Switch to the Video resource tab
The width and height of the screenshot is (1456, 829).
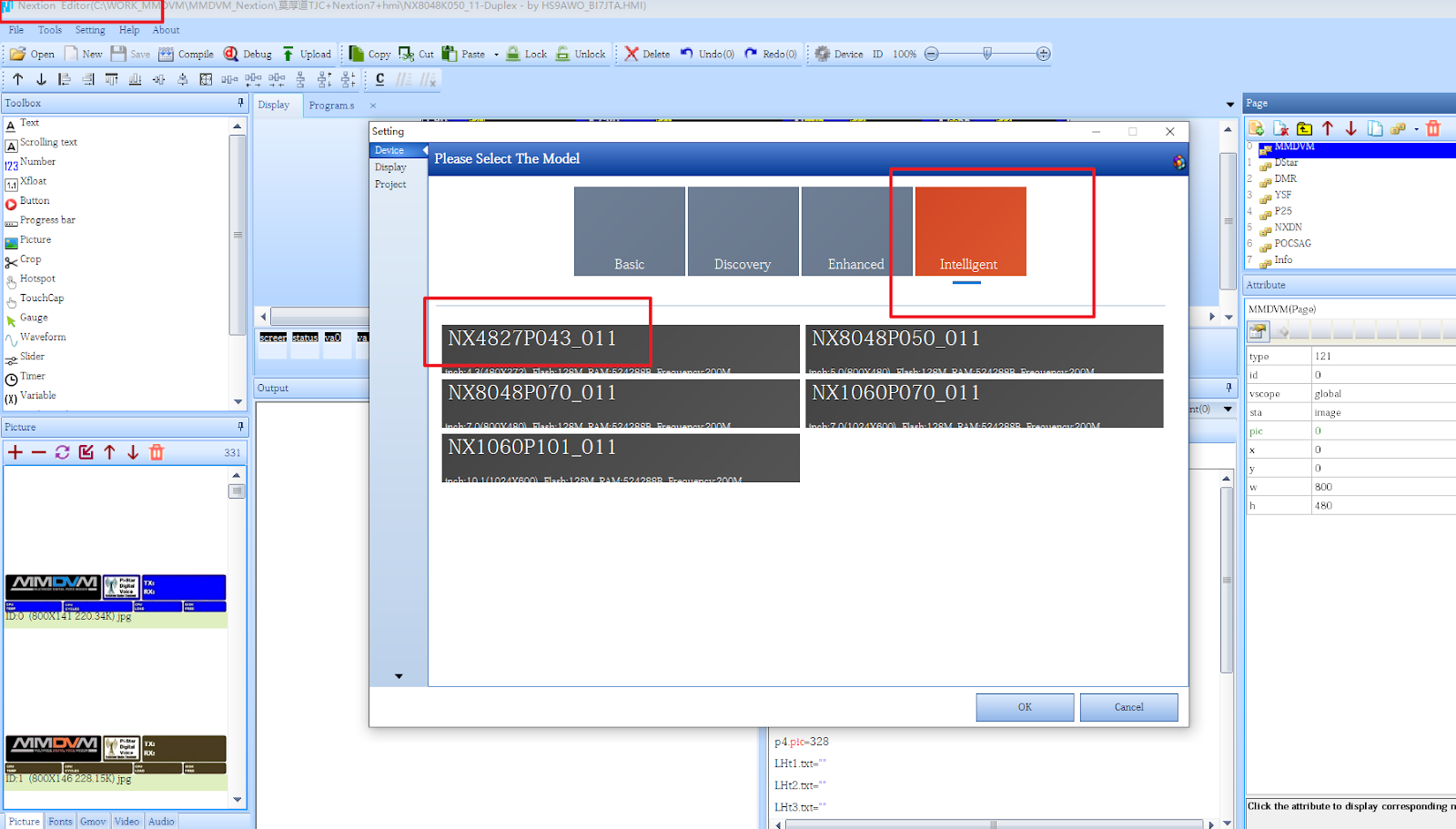(127, 821)
